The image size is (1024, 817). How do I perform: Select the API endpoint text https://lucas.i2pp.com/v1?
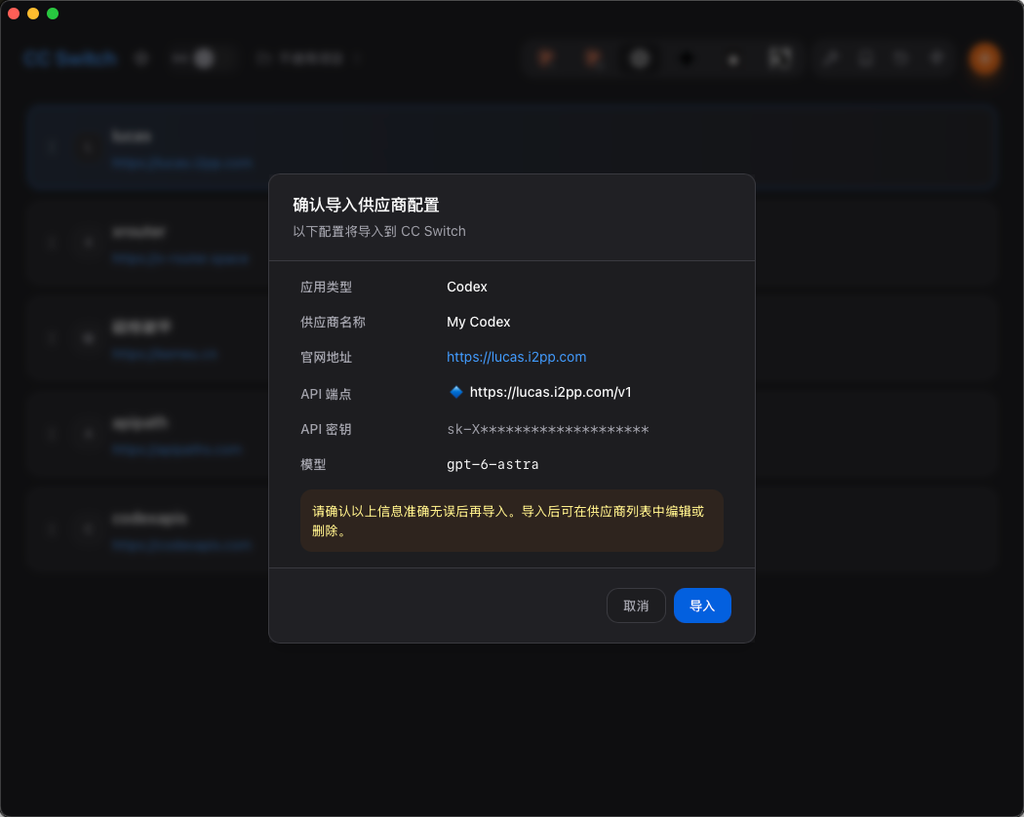[551, 392]
